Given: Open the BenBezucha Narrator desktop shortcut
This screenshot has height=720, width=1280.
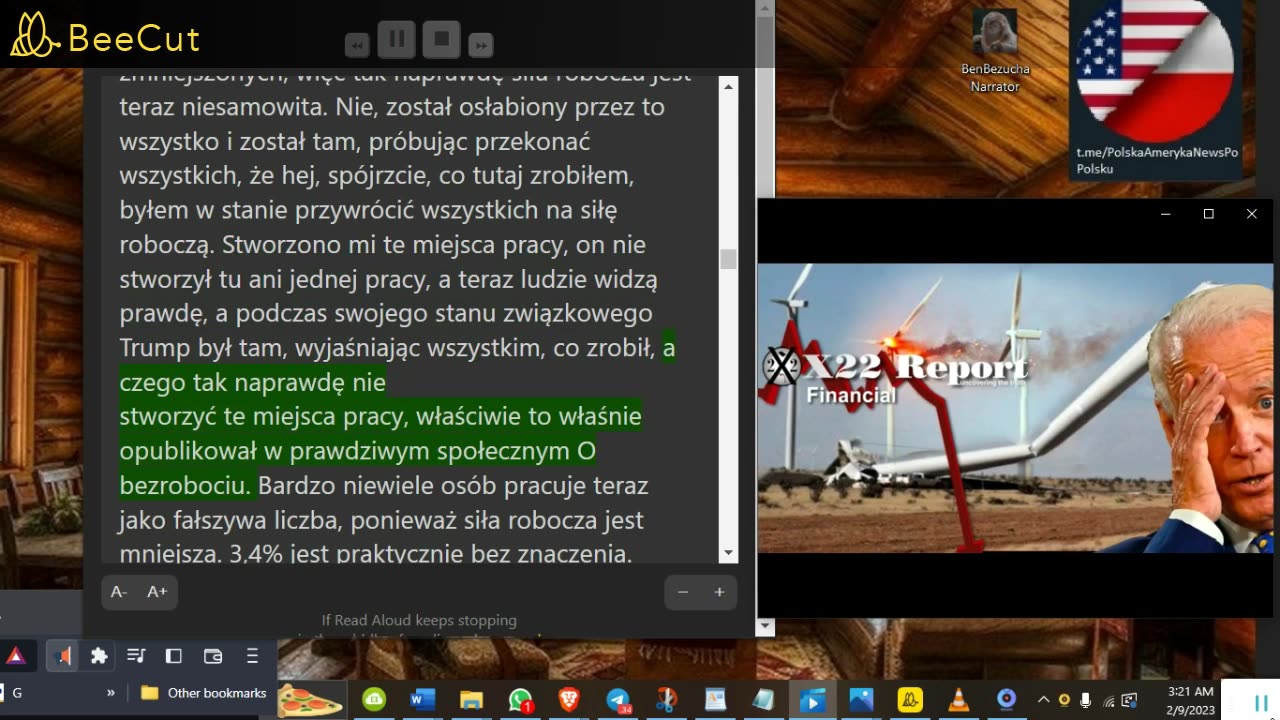Looking at the screenshot, I should click(994, 52).
